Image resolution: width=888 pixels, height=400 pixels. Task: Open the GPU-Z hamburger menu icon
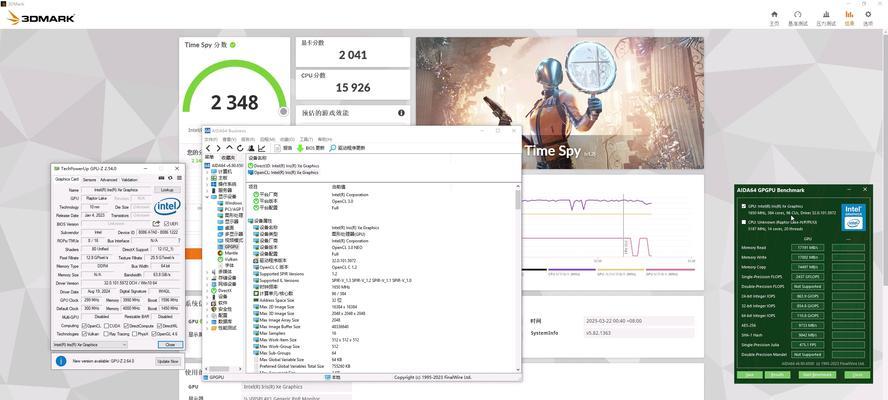pyautogui.click(x=179, y=178)
